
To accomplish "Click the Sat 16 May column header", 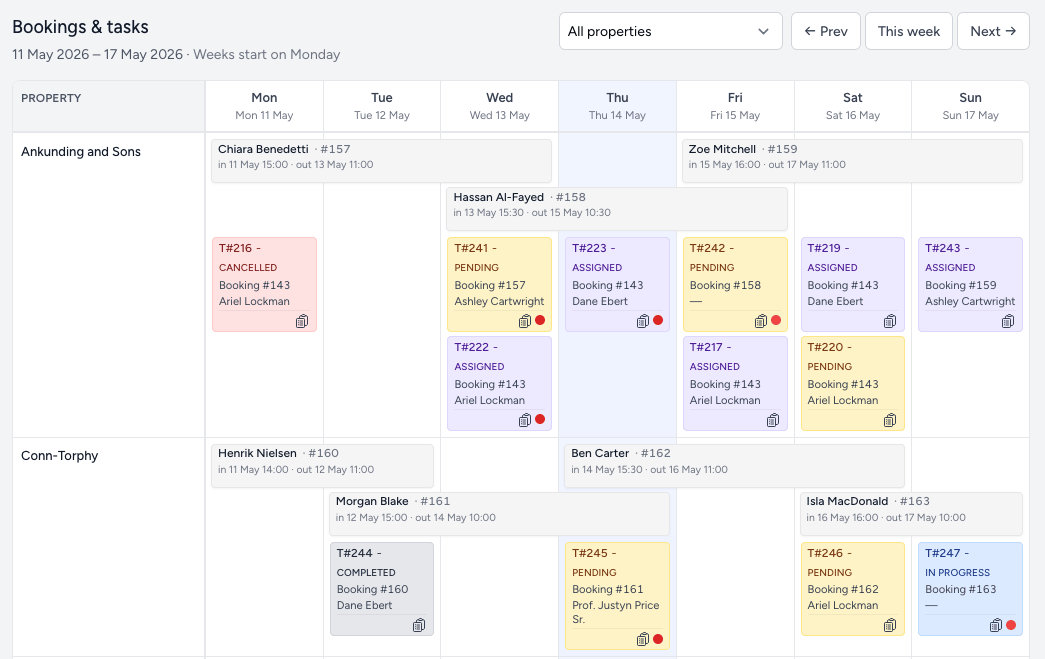I will 852,106.
